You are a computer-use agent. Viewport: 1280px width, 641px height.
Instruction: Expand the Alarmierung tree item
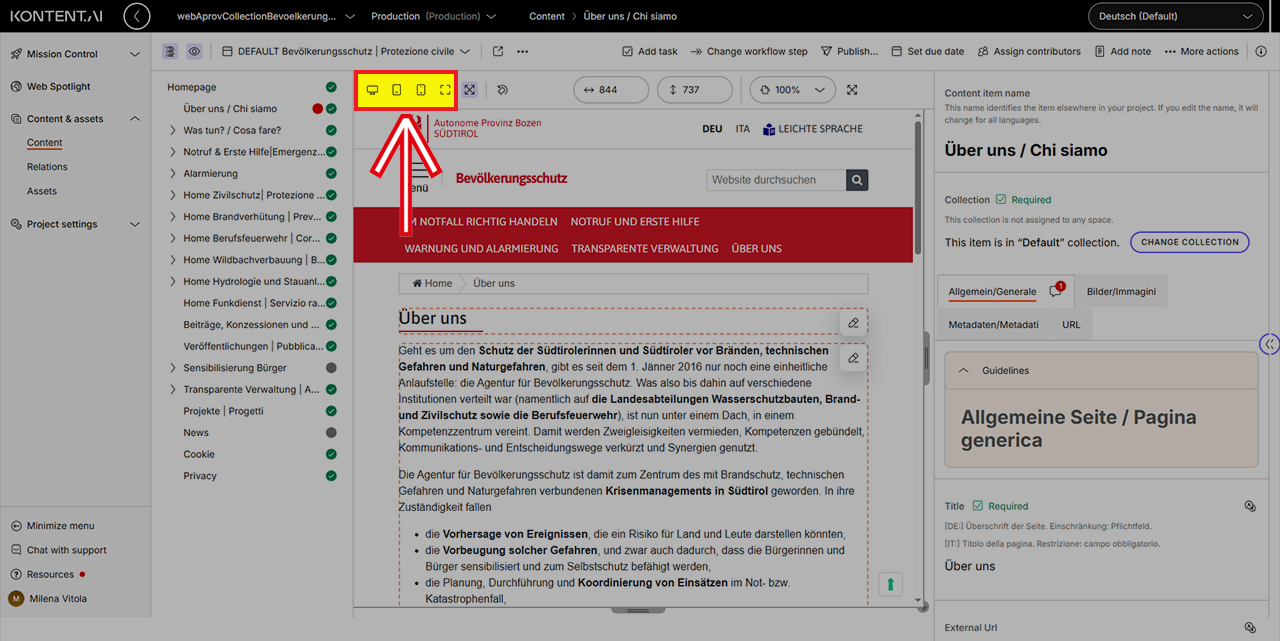[x=173, y=174]
